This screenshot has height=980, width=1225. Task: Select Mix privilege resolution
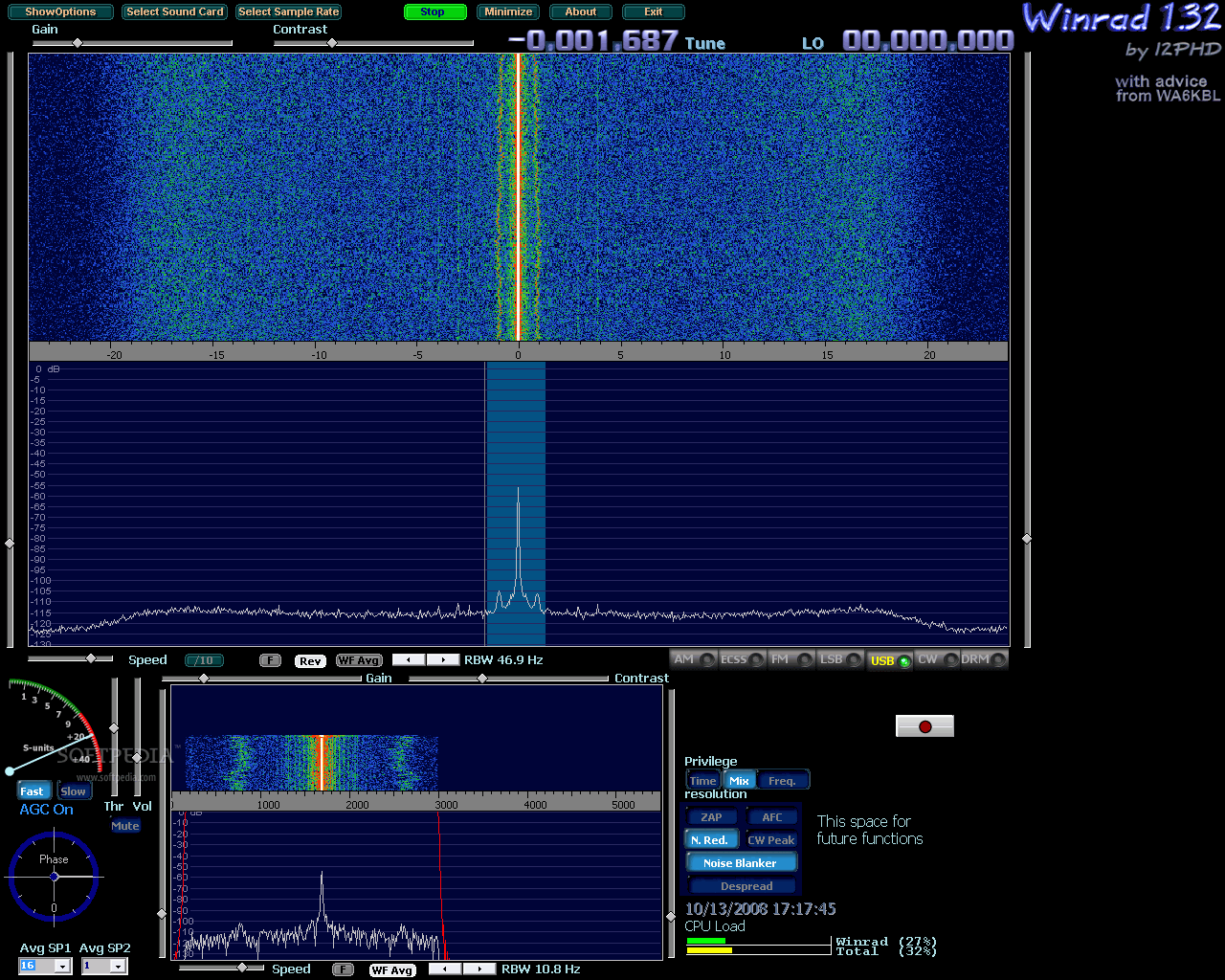click(x=740, y=781)
